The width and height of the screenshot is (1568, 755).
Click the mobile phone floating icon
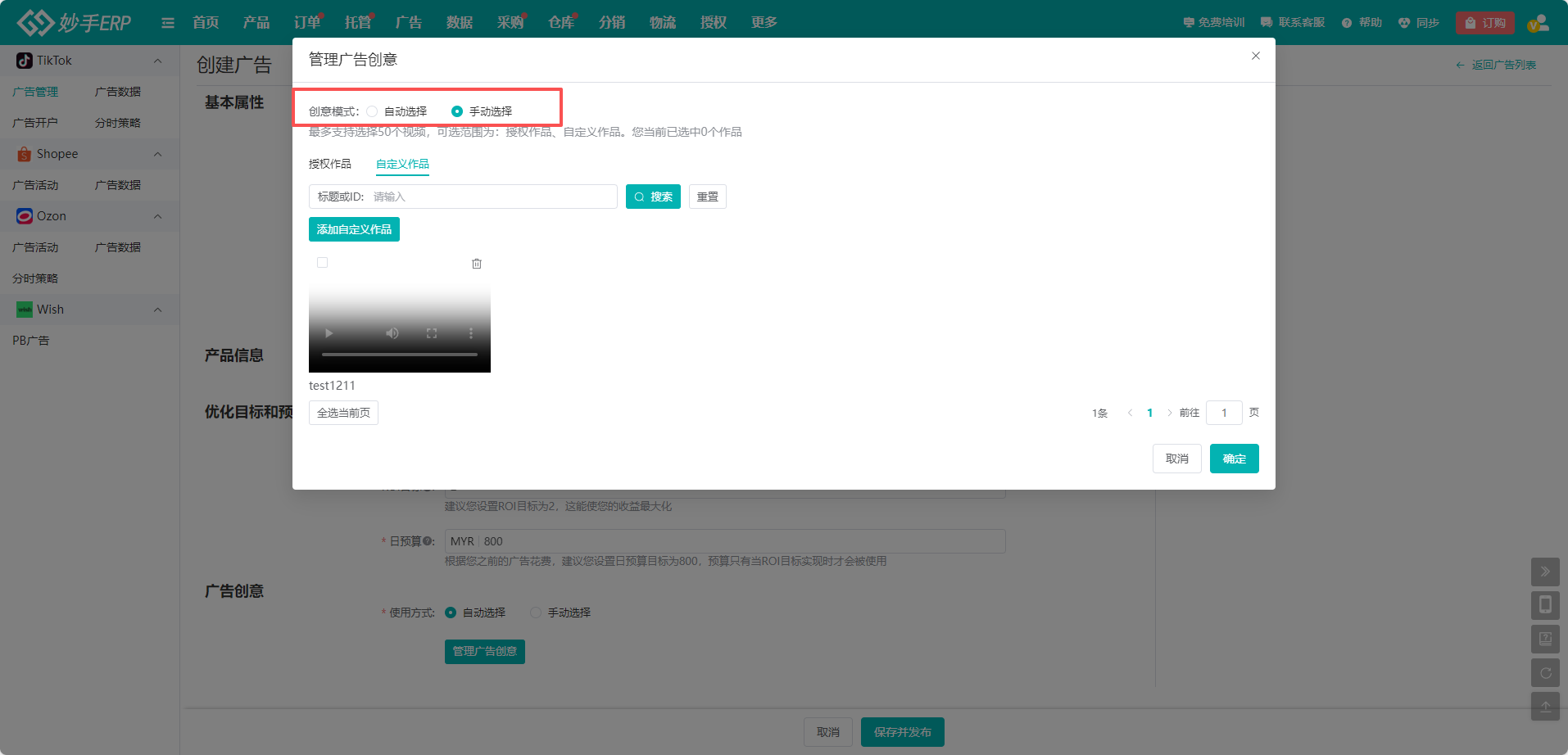click(1545, 605)
